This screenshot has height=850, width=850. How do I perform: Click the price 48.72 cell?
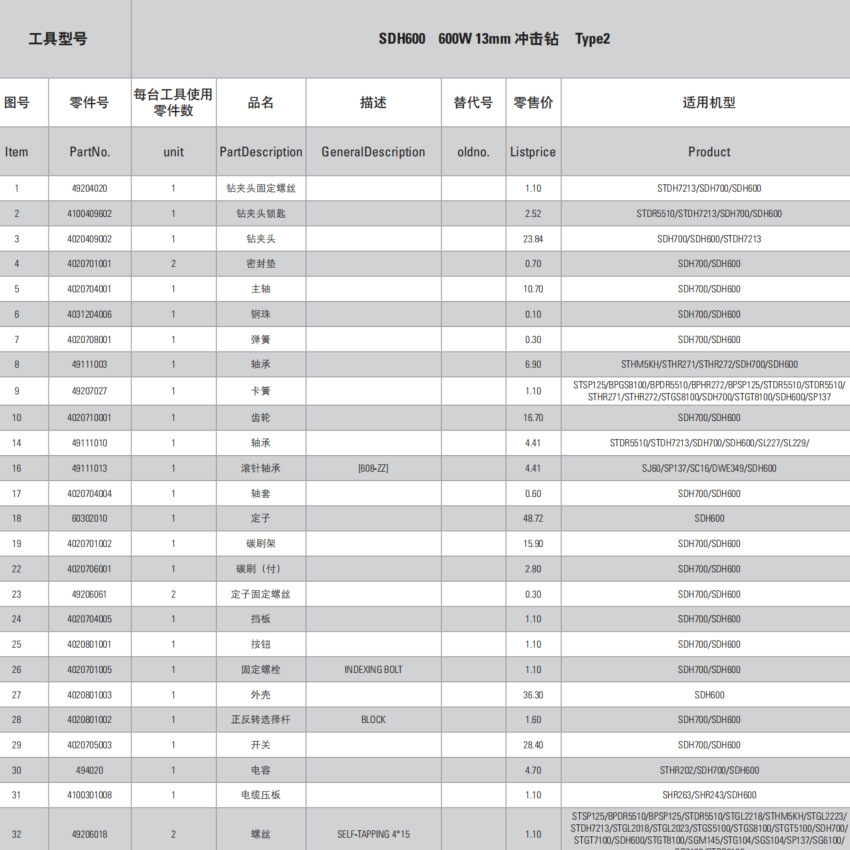pyautogui.click(x=533, y=519)
